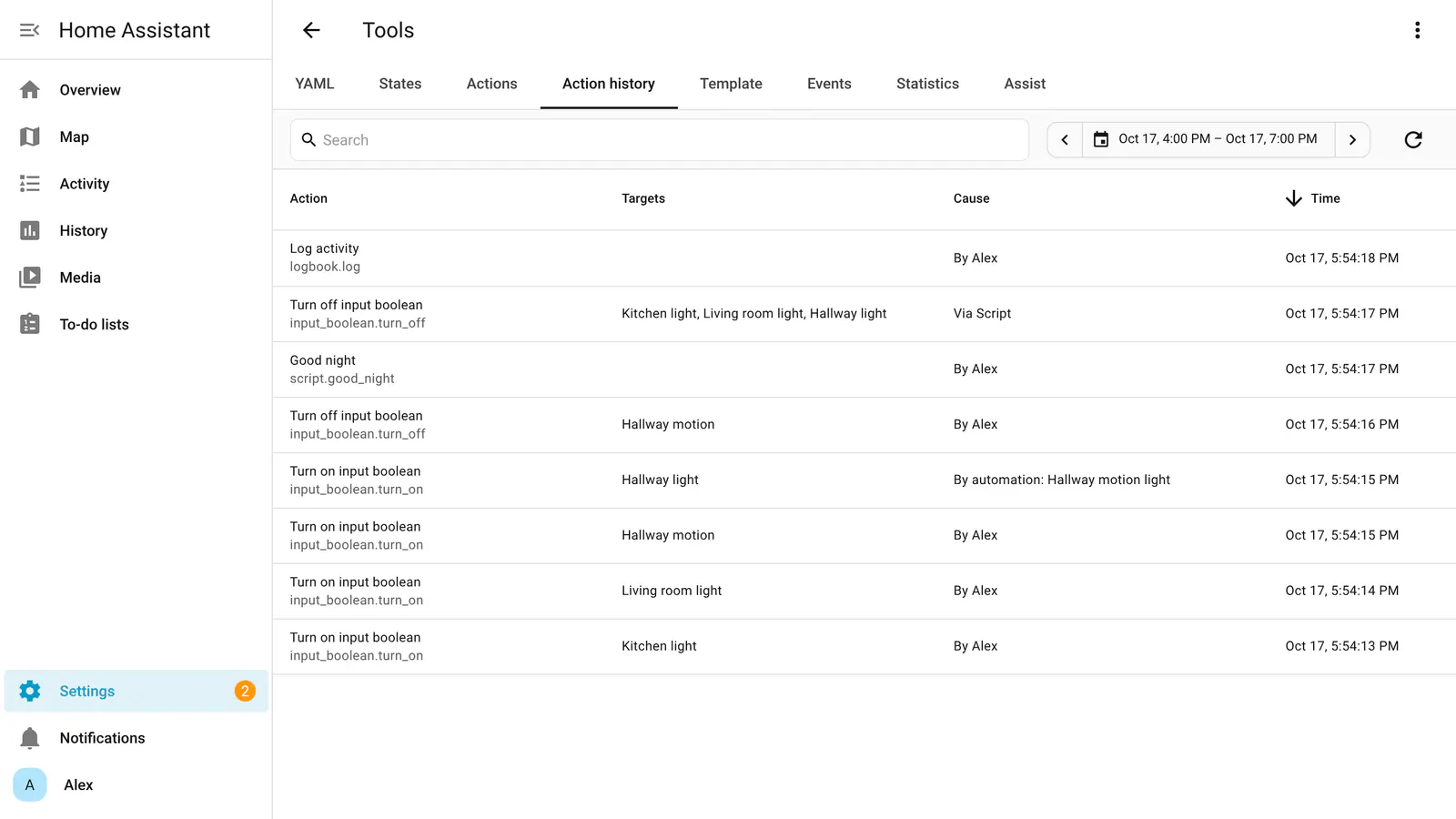Viewport: 1456px width, 819px height.
Task: Open Notifications bell item
Action: 136,738
